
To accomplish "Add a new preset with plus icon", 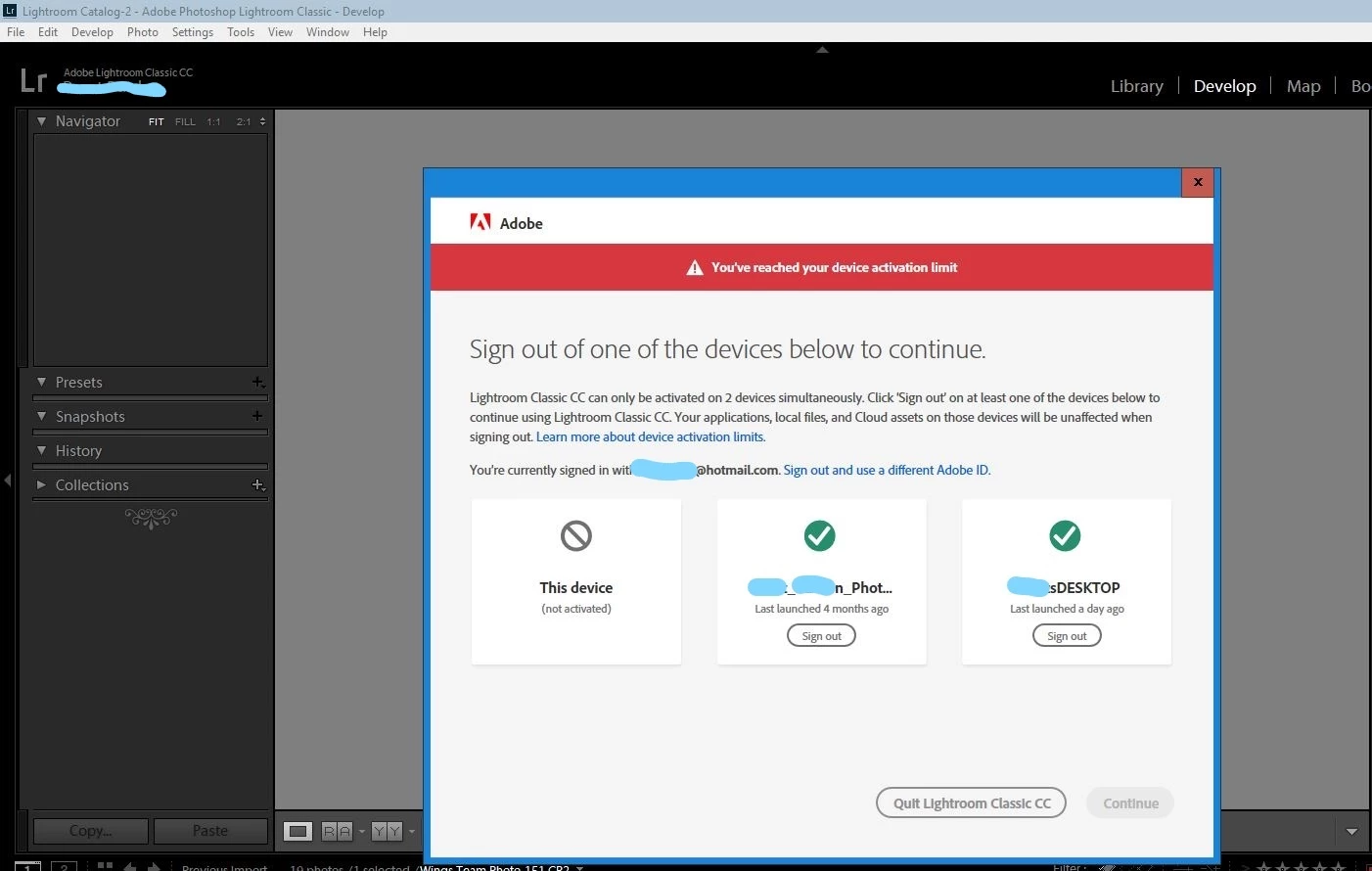I will click(257, 382).
